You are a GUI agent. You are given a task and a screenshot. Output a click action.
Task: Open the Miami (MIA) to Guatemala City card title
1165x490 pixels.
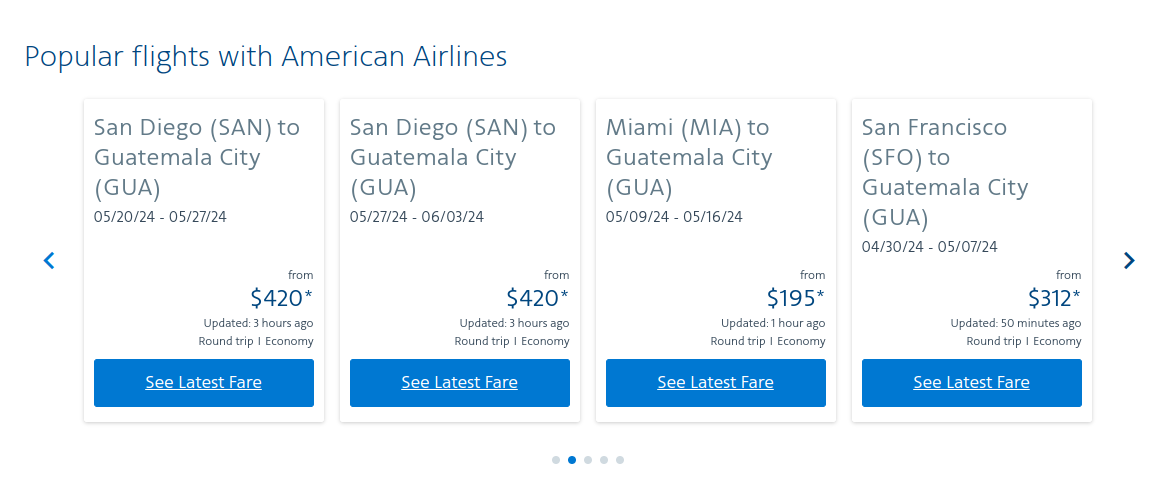tap(689, 157)
